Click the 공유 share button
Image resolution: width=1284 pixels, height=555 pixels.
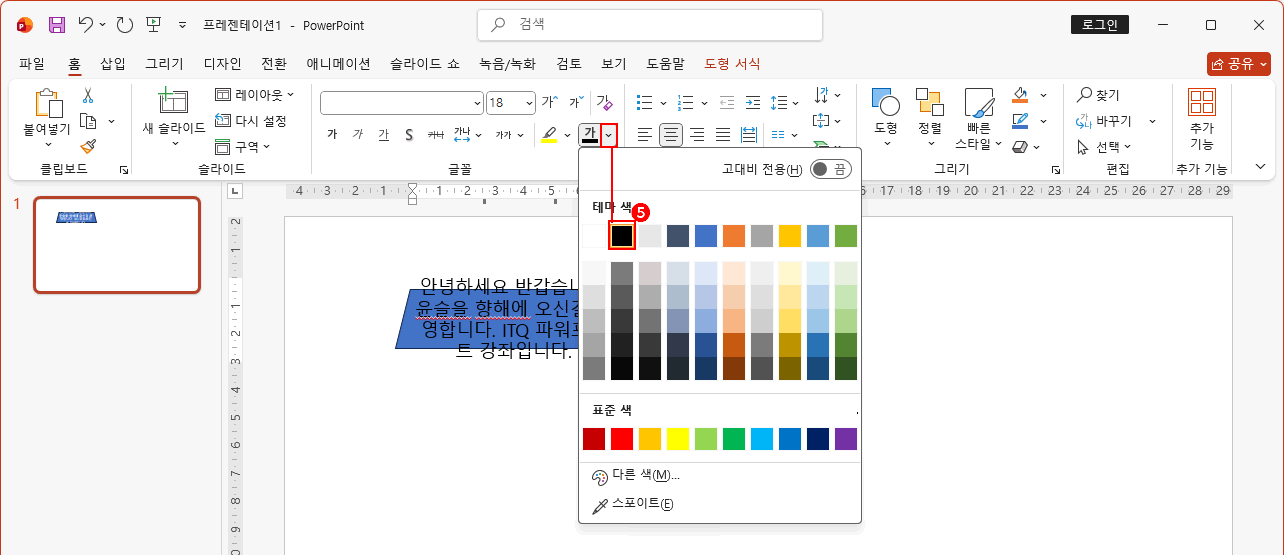(x=1238, y=64)
